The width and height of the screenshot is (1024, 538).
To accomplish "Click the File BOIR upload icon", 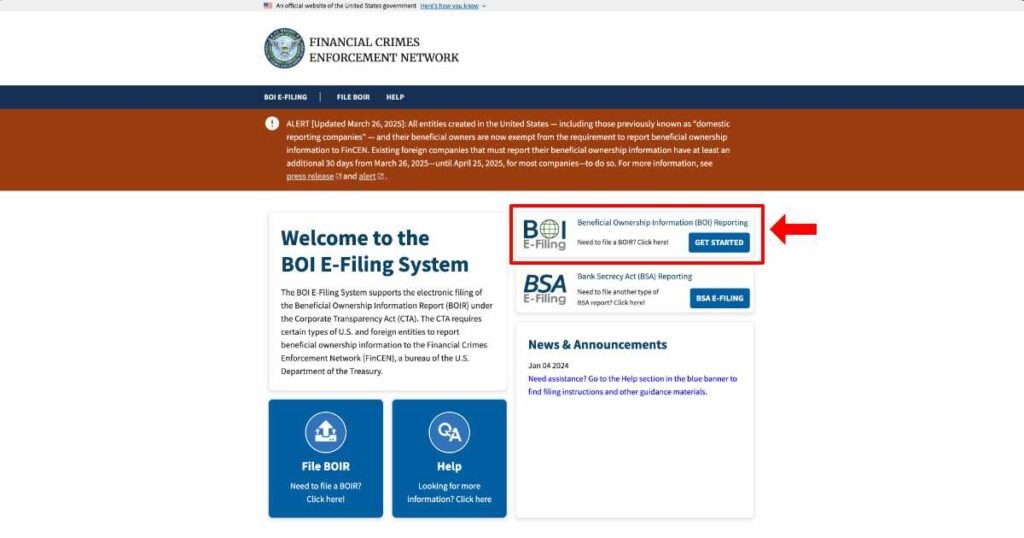I will pyautogui.click(x=325, y=432).
